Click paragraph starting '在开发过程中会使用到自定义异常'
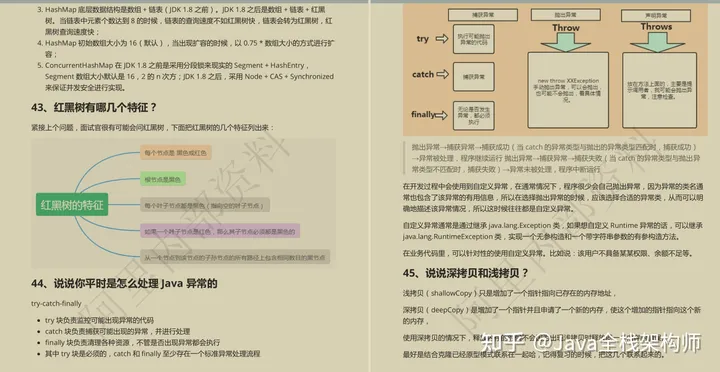This screenshot has height=372, width=720. click(553, 197)
